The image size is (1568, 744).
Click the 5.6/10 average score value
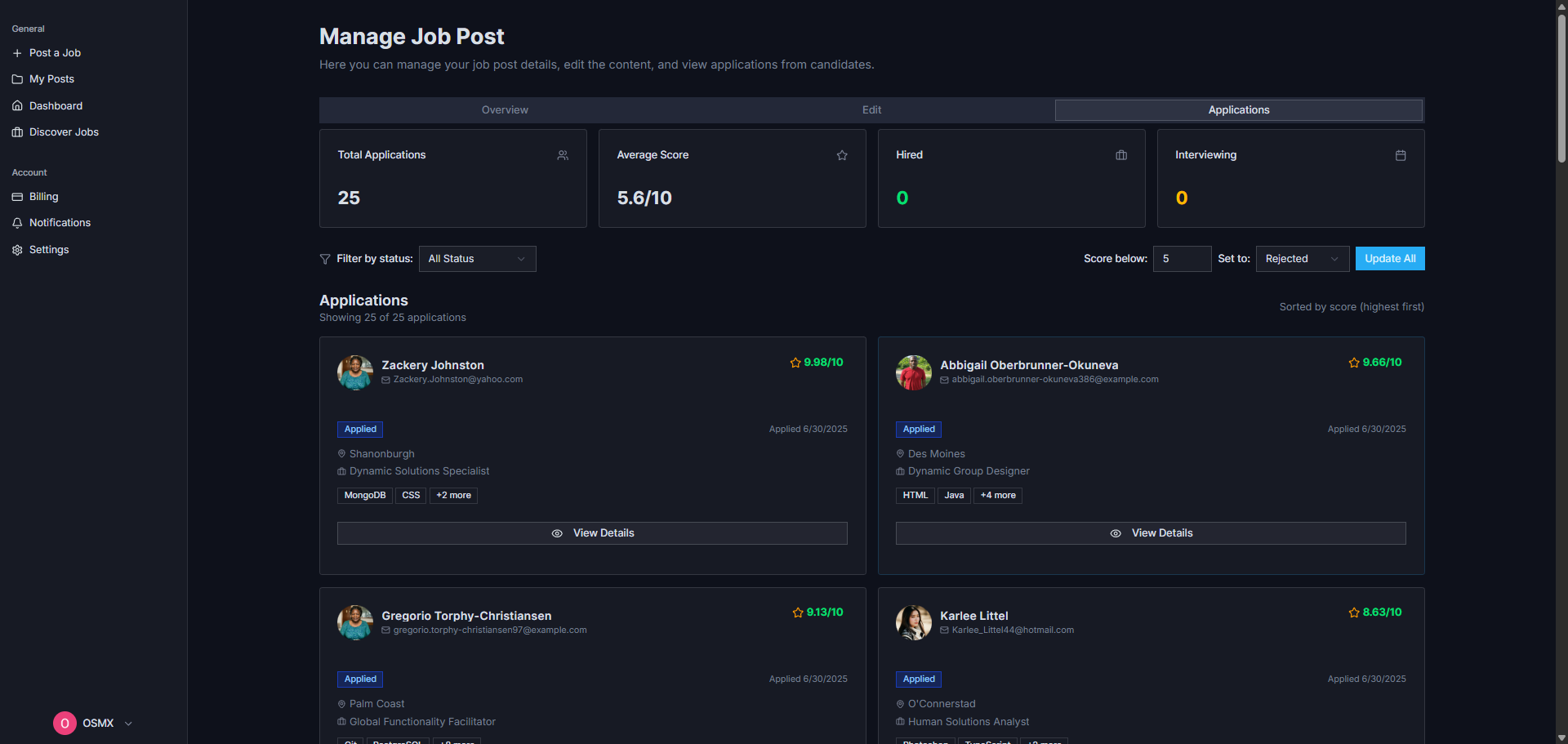[x=644, y=198]
